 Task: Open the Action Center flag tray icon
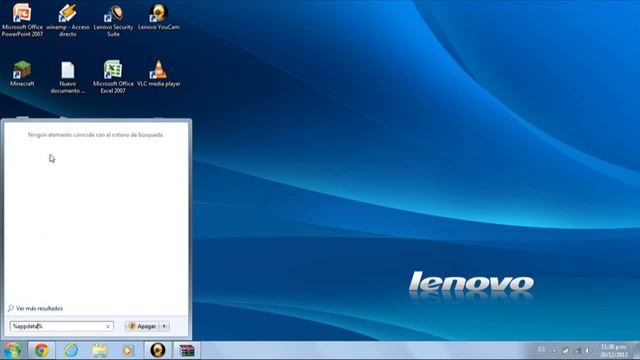point(566,350)
